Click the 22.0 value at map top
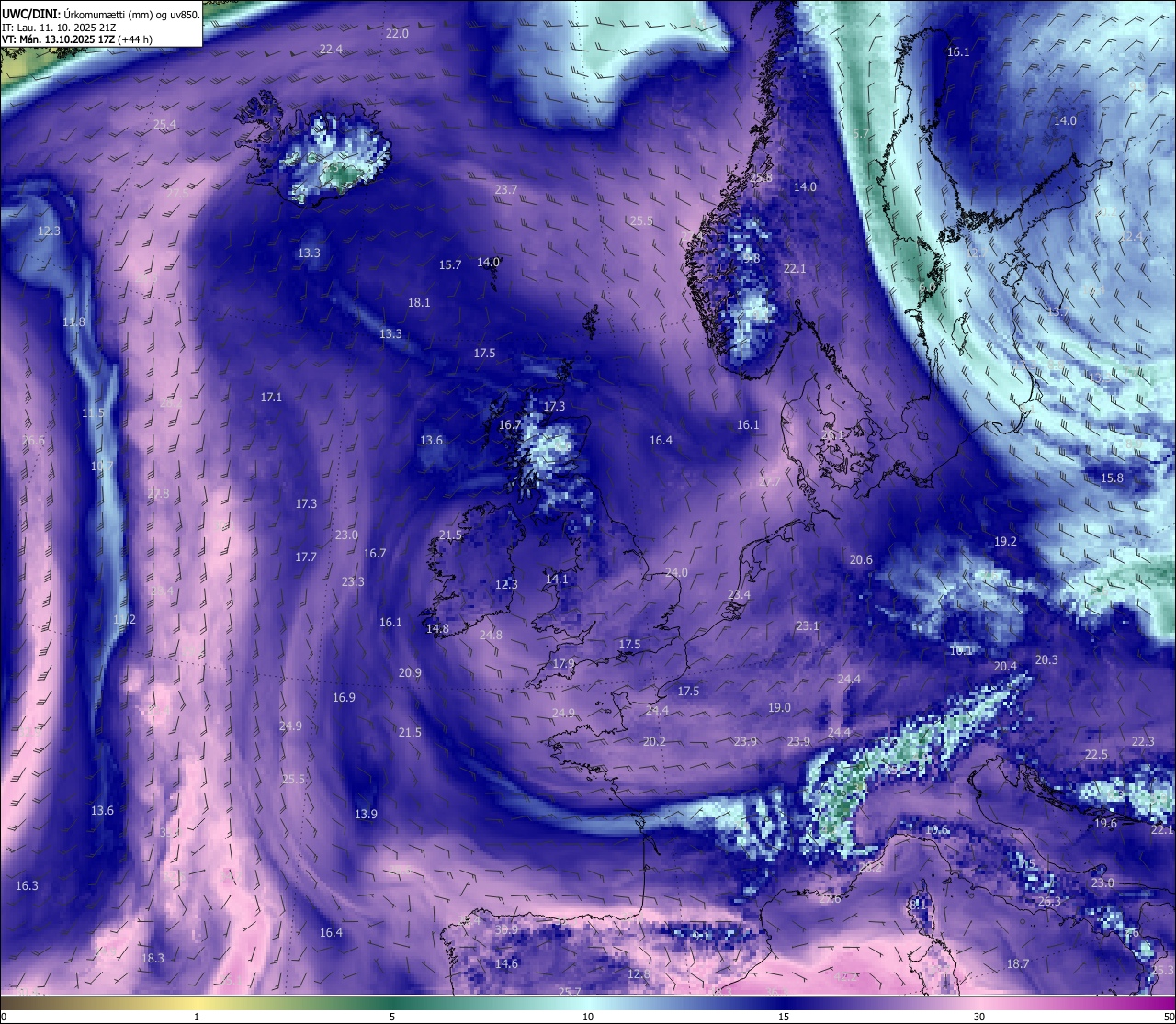Image resolution: width=1176 pixels, height=1024 pixels. pos(397,33)
